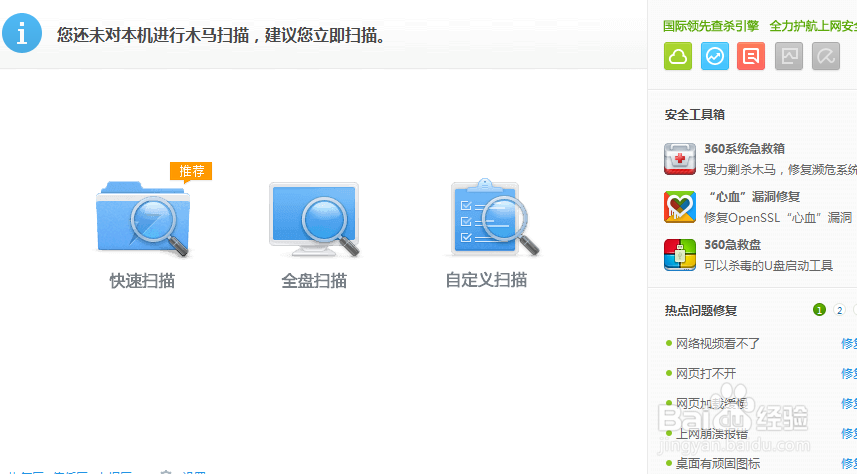This screenshot has height=474, width=857.
Task: Open the 360急救盘 USB disk icon
Action: pos(680,255)
